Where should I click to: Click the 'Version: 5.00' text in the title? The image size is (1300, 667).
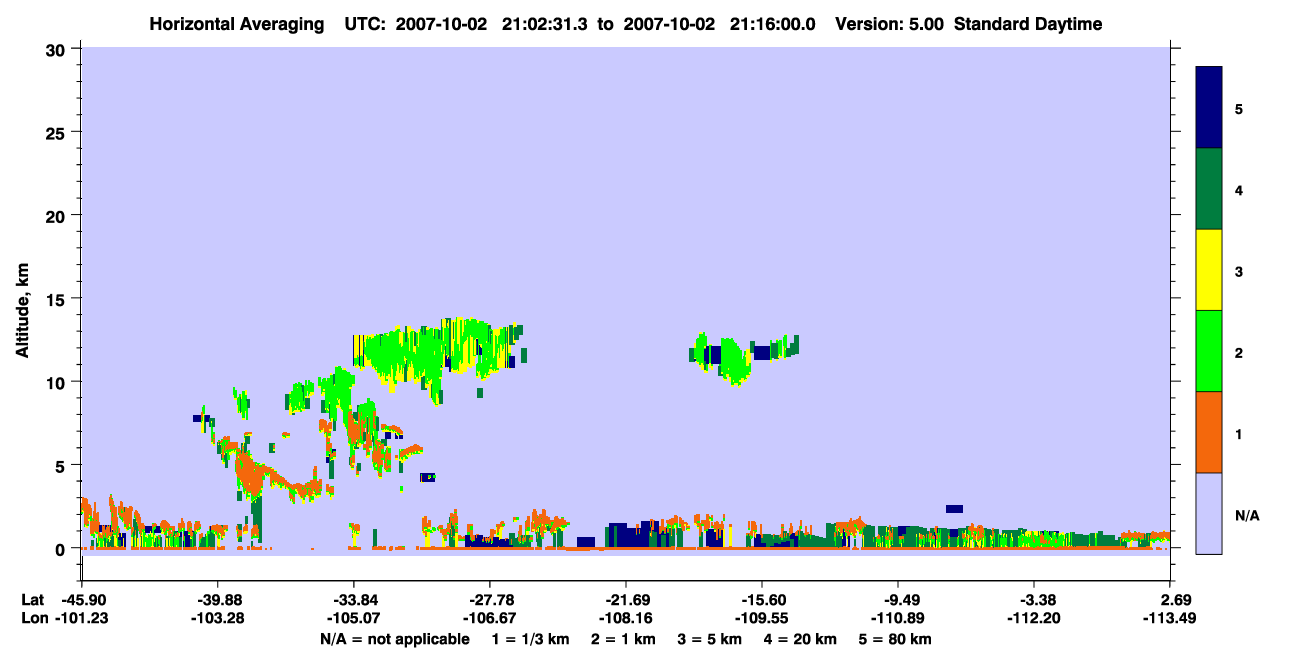(x=888, y=24)
